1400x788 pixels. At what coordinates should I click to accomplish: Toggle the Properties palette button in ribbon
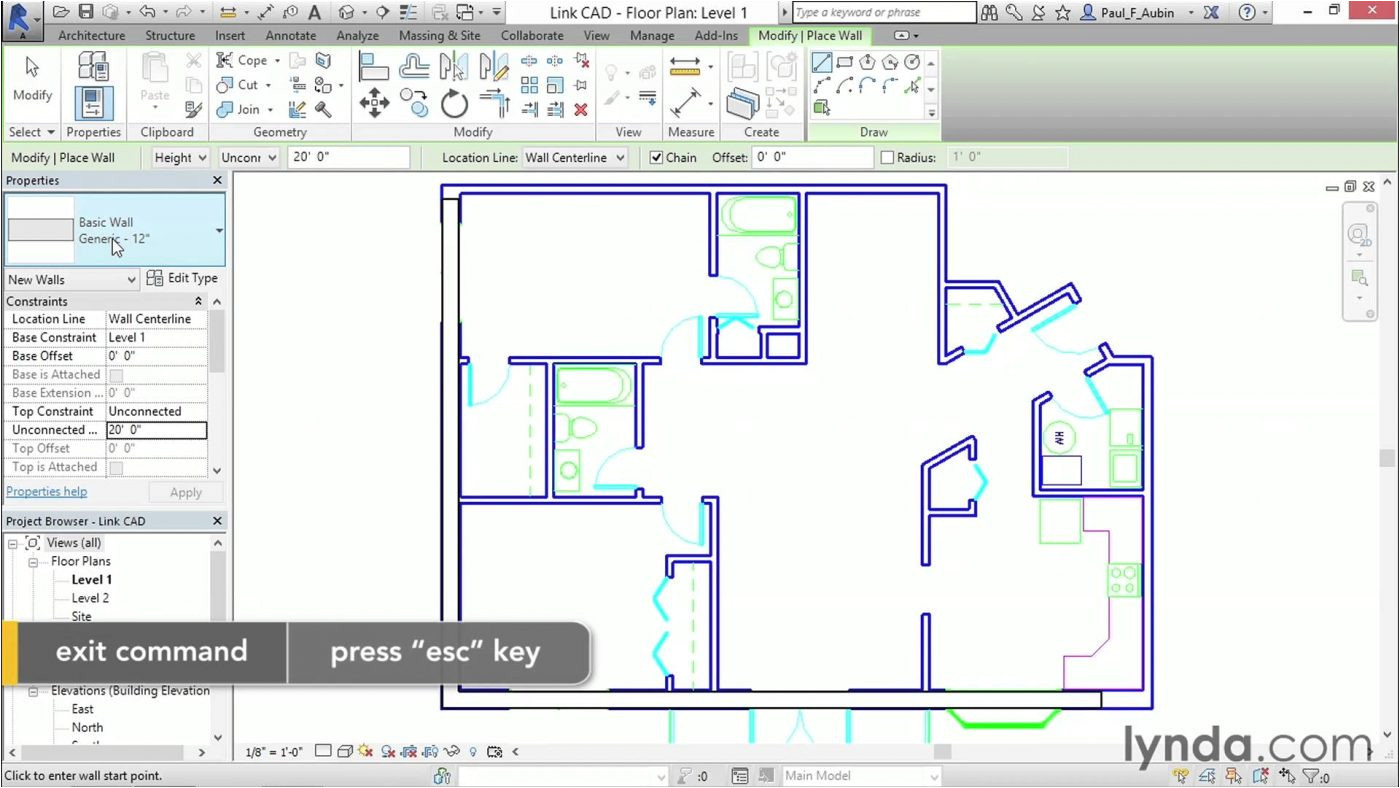click(93, 103)
